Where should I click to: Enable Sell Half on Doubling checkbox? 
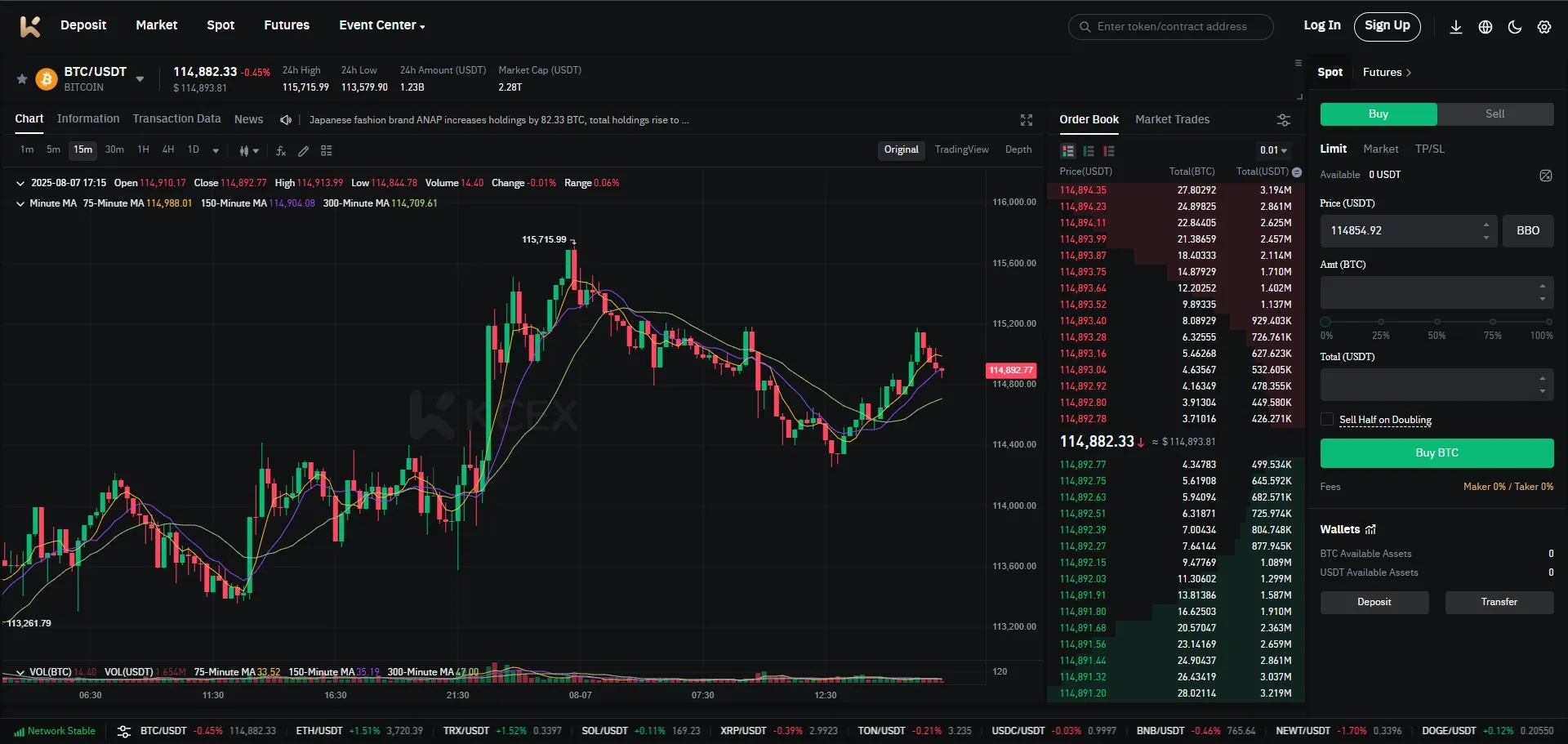coord(1327,419)
